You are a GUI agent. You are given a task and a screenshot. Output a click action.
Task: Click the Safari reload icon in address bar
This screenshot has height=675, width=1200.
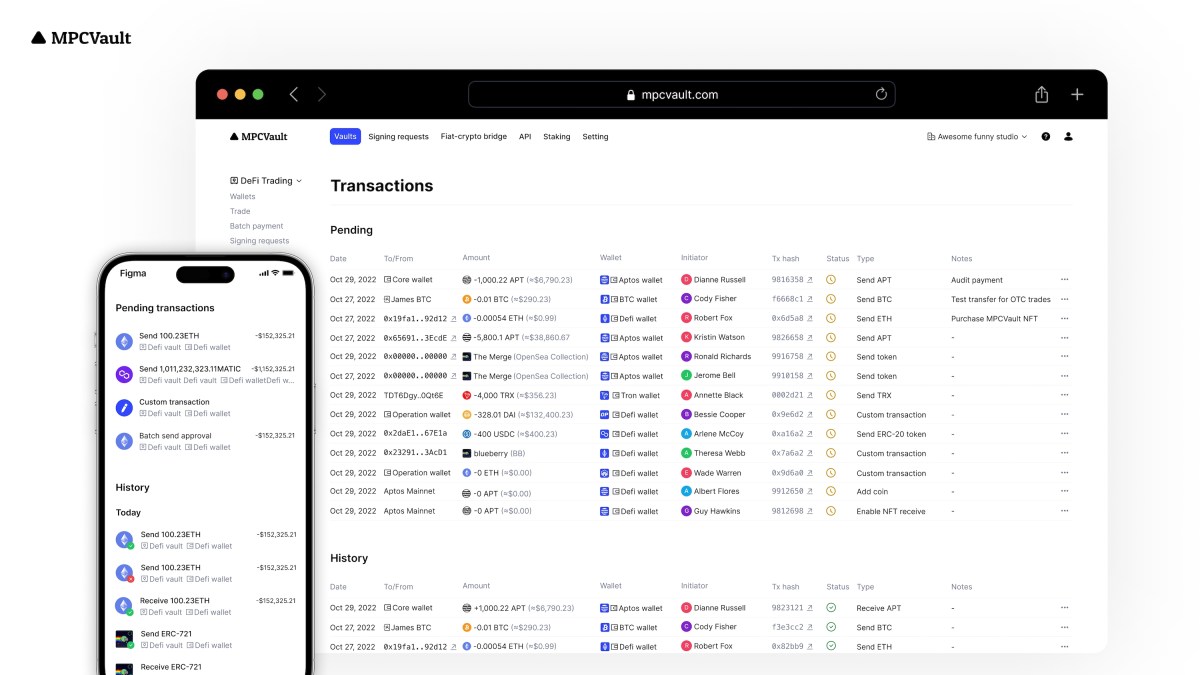pos(881,93)
